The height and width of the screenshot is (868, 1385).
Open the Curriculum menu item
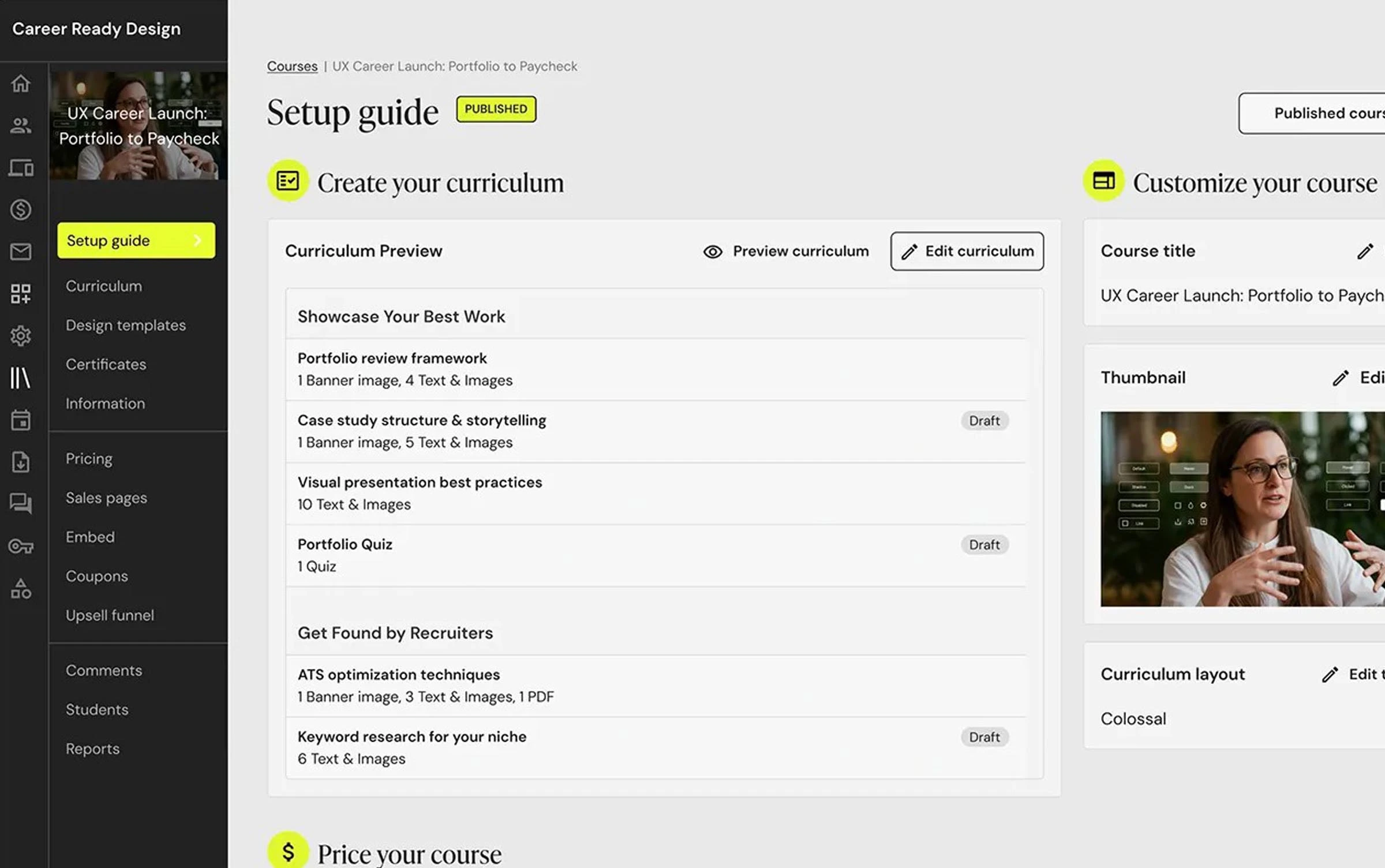[x=104, y=286]
